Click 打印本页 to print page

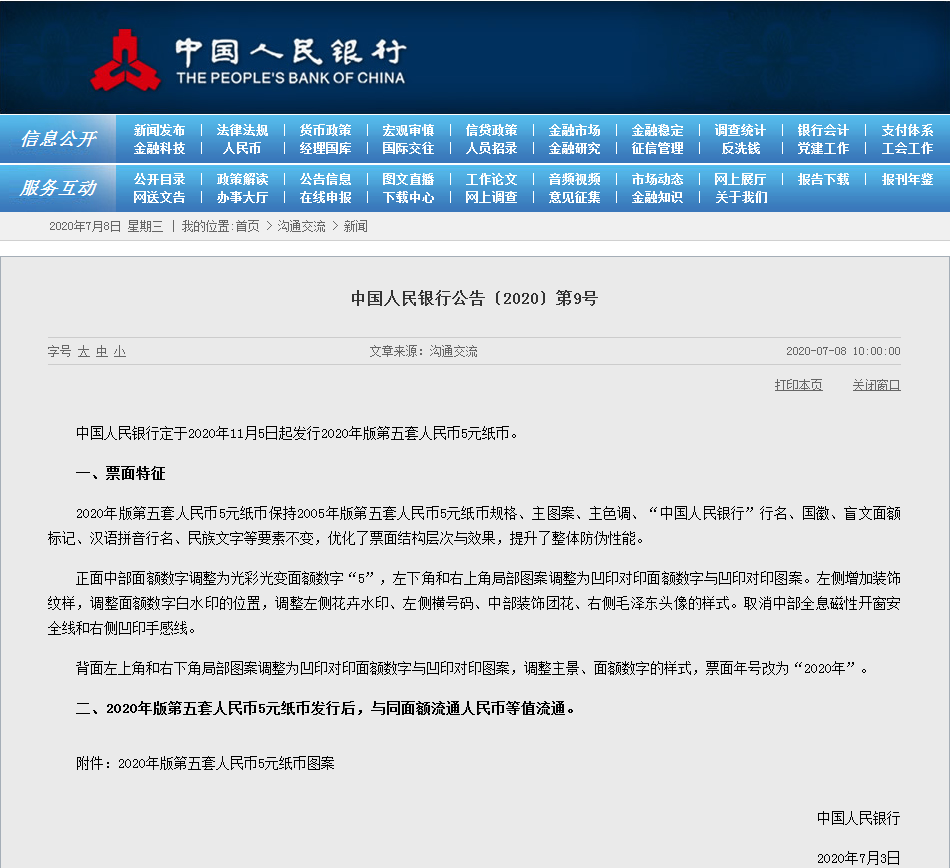[799, 385]
